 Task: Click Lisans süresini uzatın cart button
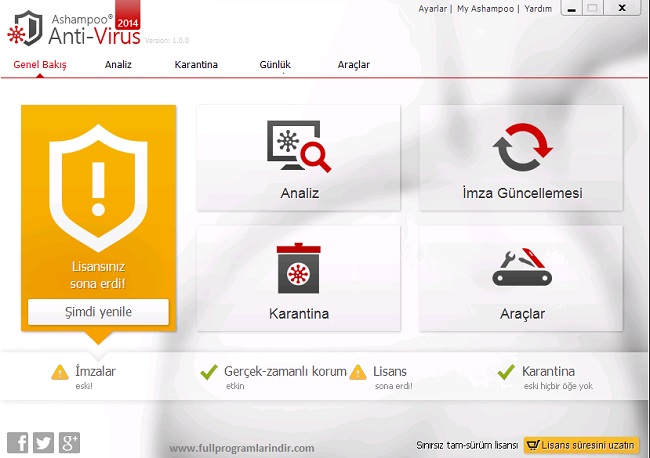(x=580, y=445)
